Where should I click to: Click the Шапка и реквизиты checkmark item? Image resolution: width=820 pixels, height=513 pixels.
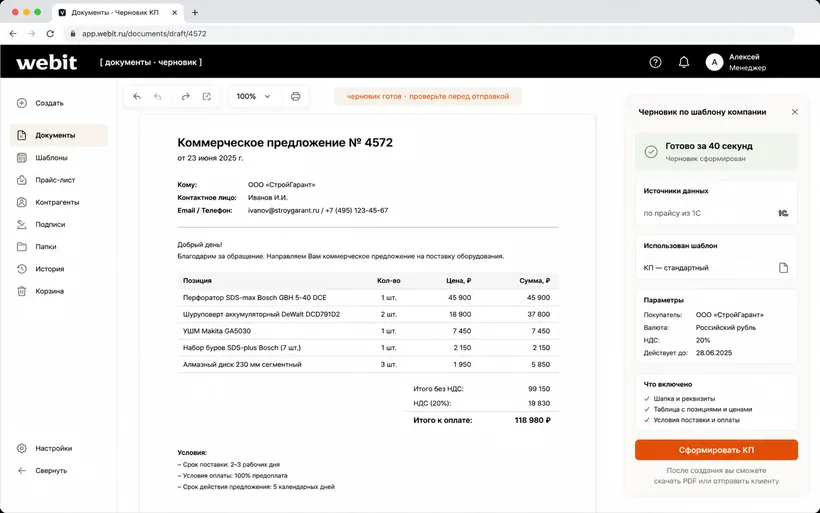point(680,398)
